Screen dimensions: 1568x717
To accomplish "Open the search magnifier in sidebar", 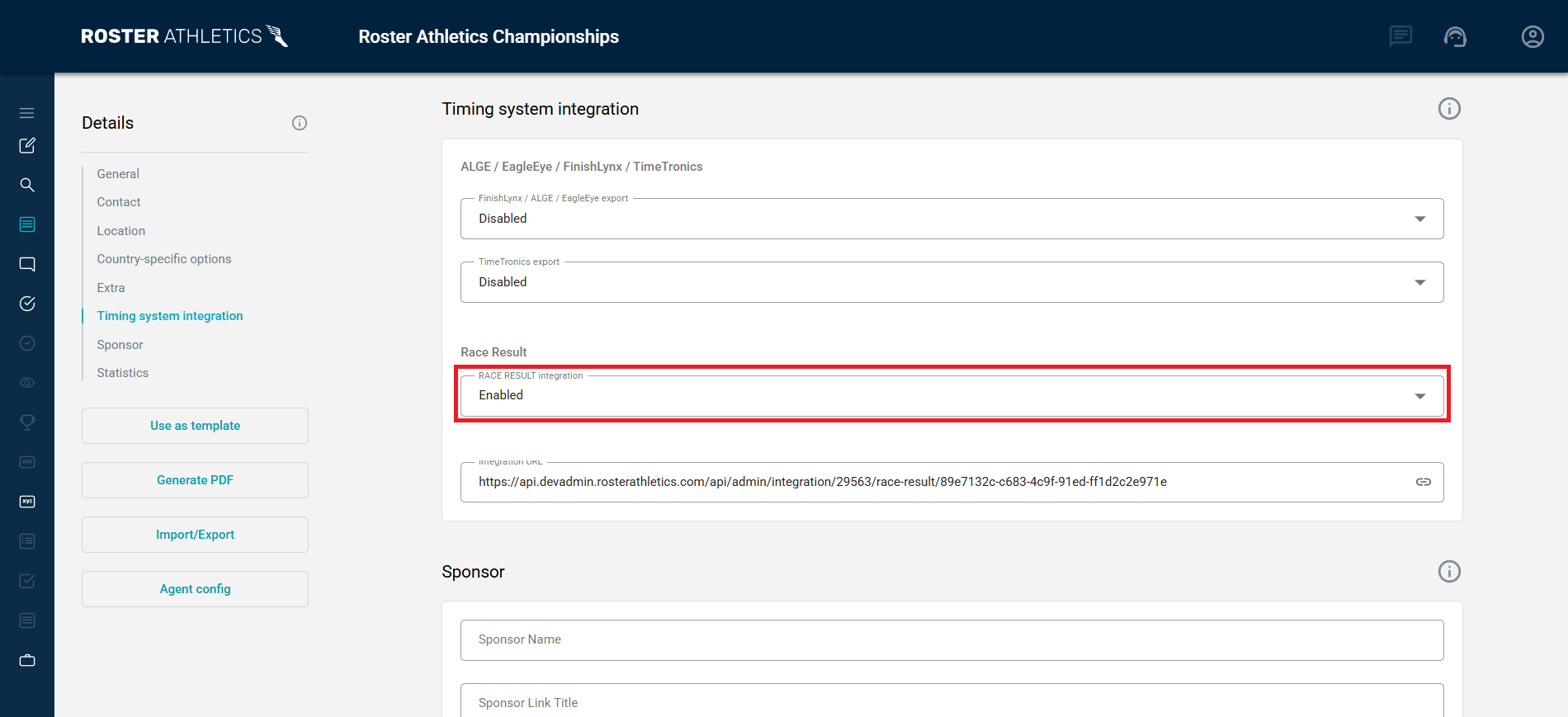I will point(27,185).
